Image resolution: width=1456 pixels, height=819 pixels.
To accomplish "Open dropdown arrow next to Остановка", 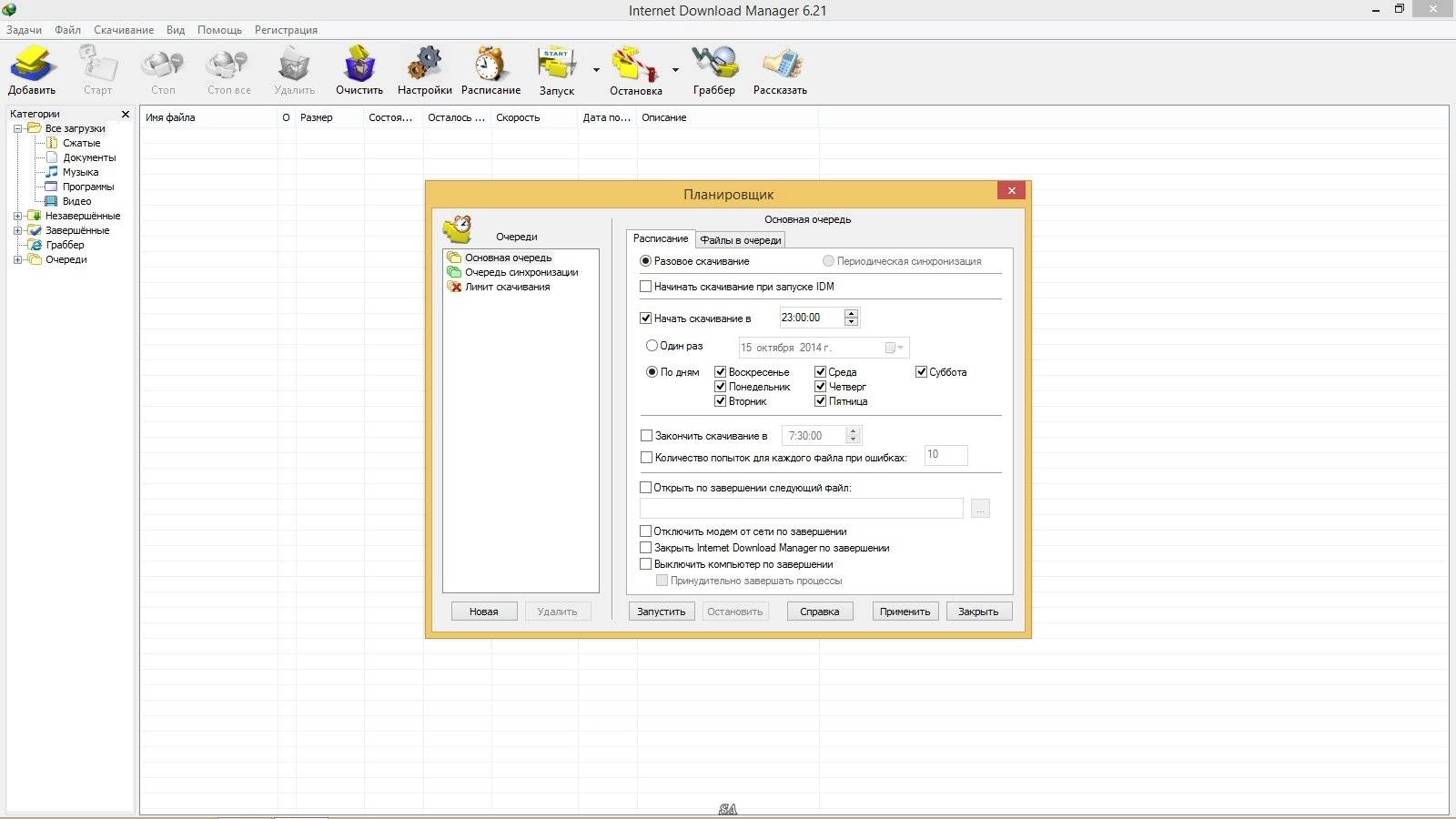I will pos(675,70).
